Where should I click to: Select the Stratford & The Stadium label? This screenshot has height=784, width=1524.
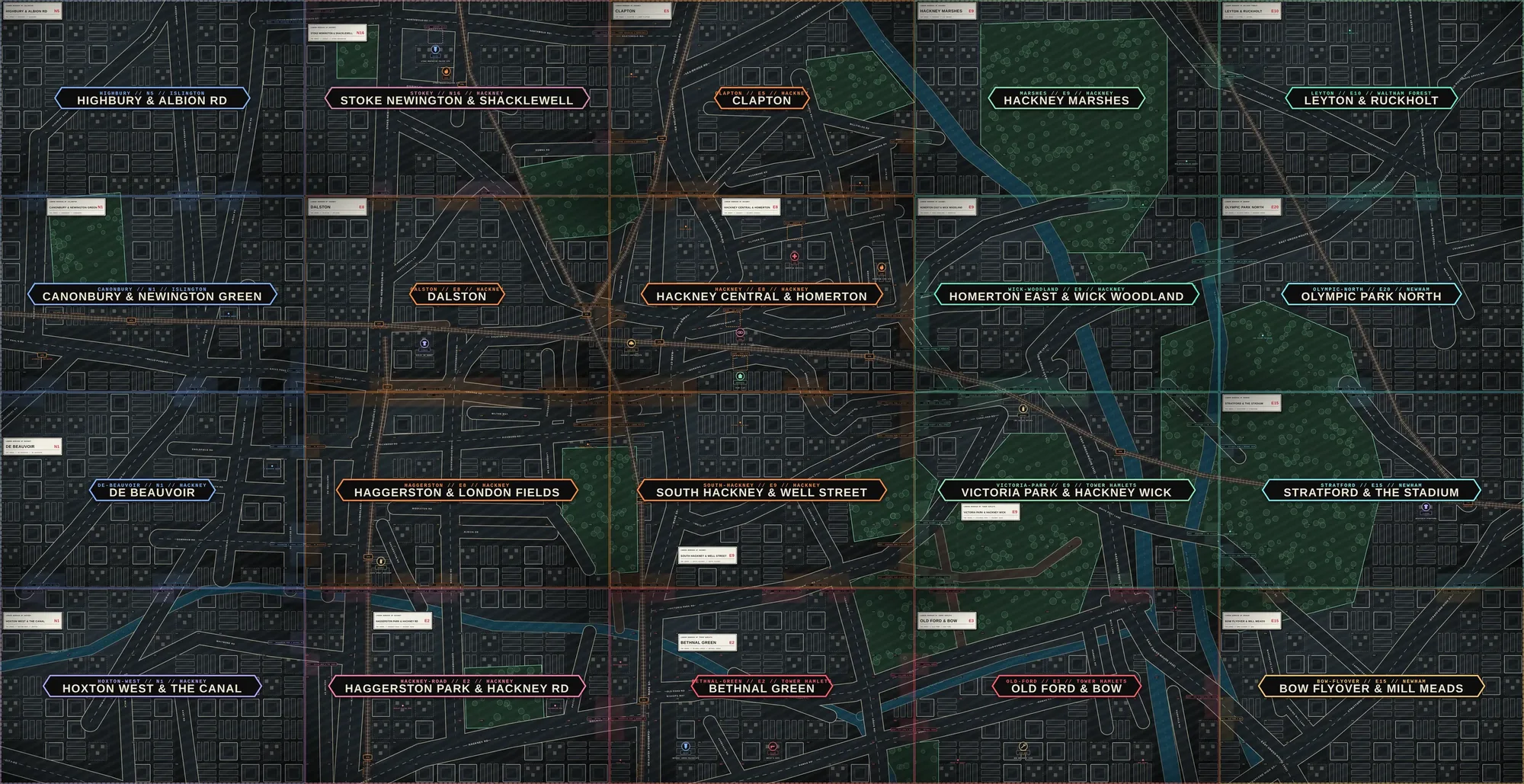pyautogui.click(x=1371, y=490)
